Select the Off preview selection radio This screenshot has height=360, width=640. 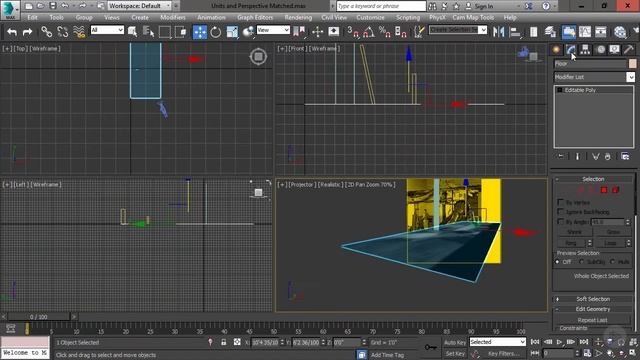558,262
